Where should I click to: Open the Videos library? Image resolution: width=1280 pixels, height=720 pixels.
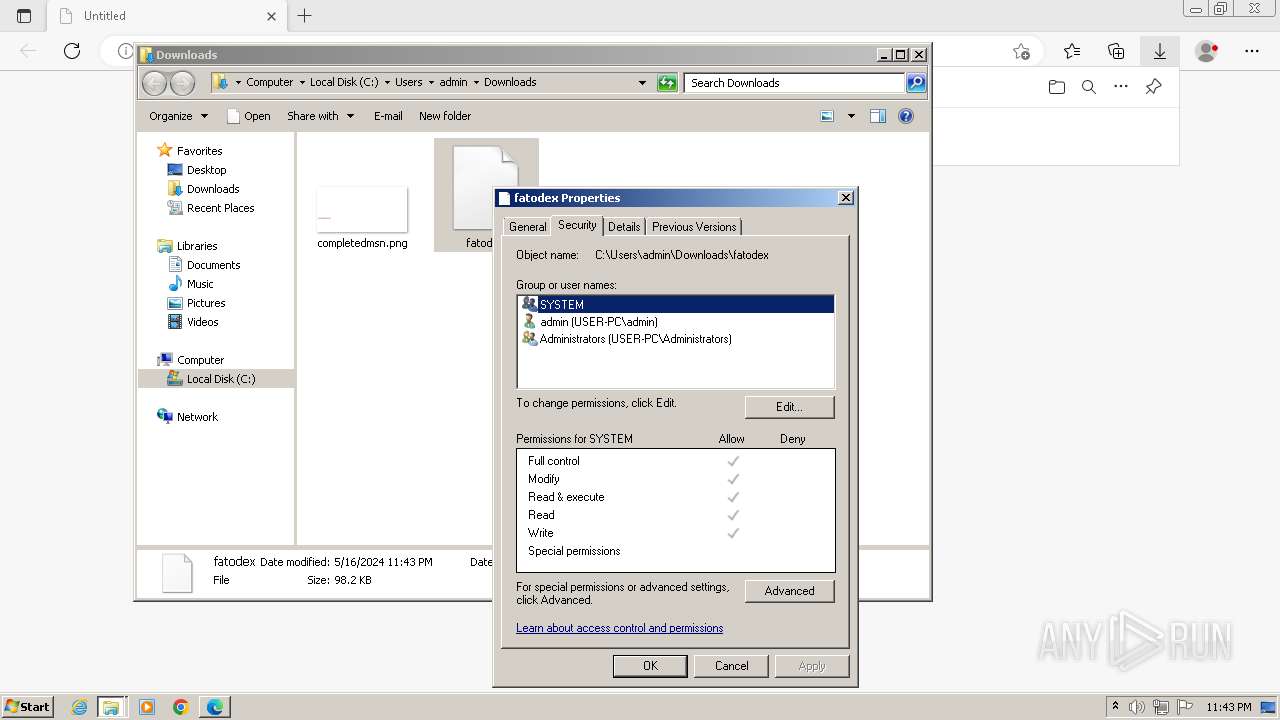click(202, 322)
